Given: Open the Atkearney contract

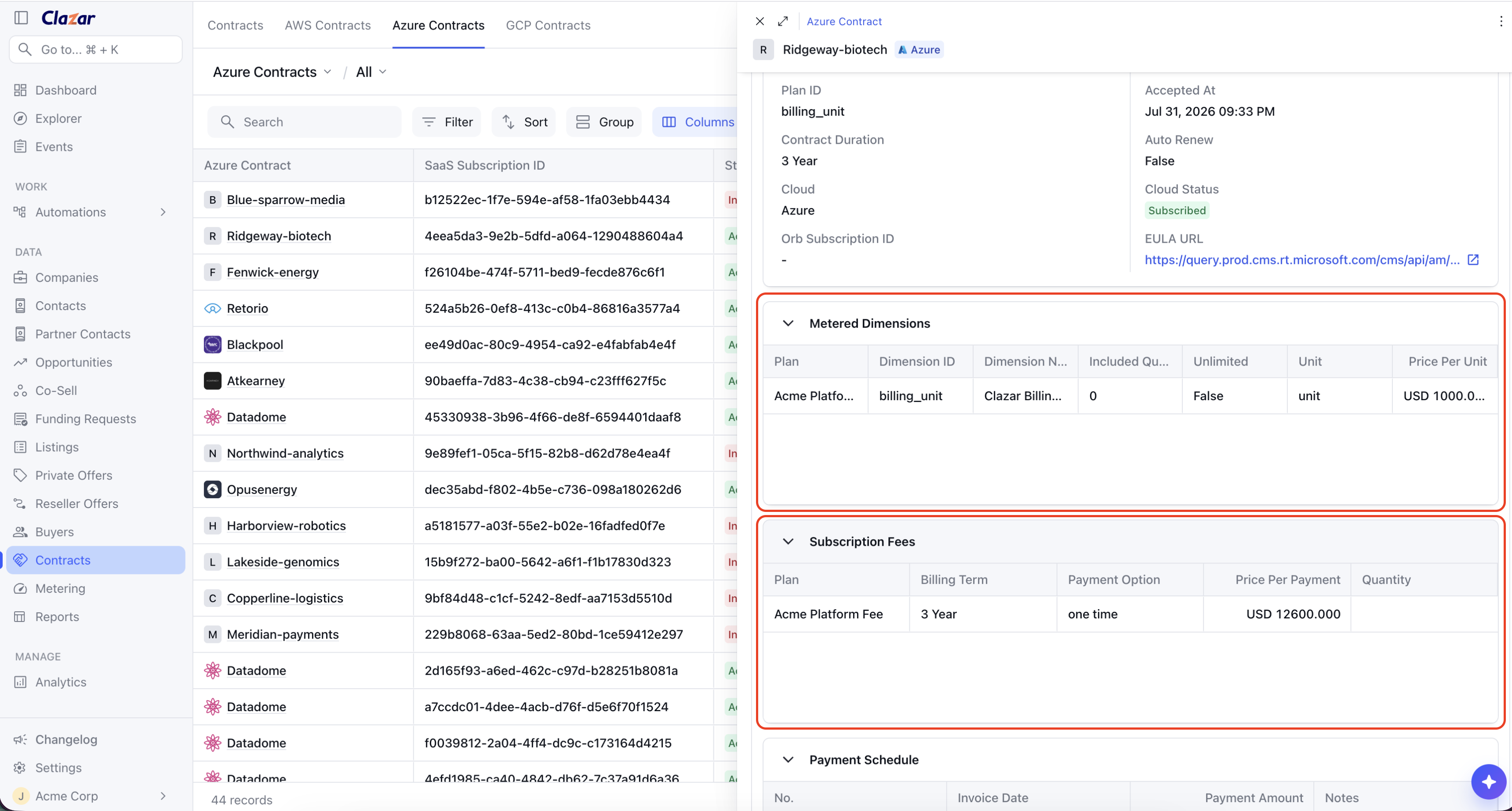Looking at the screenshot, I should [256, 380].
